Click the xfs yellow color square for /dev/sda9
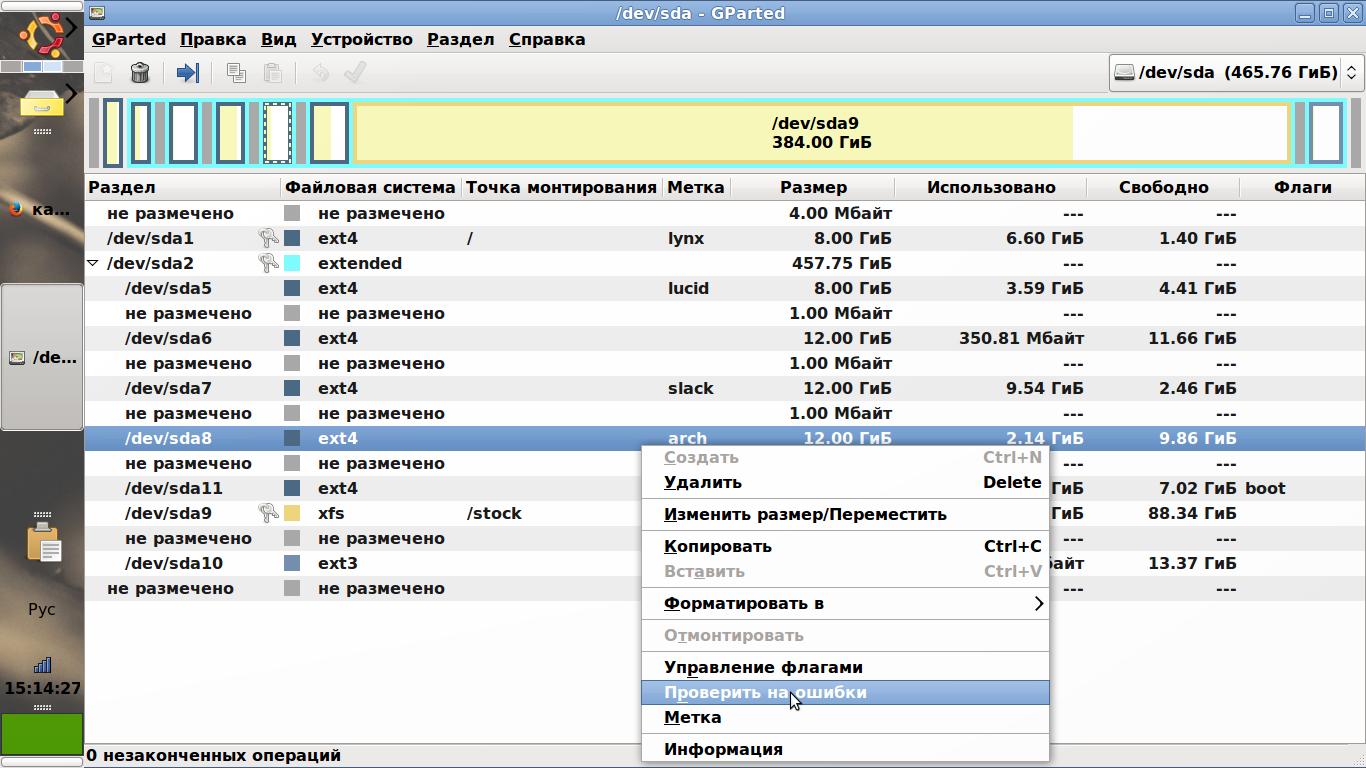The width and height of the screenshot is (1366, 768). point(292,514)
